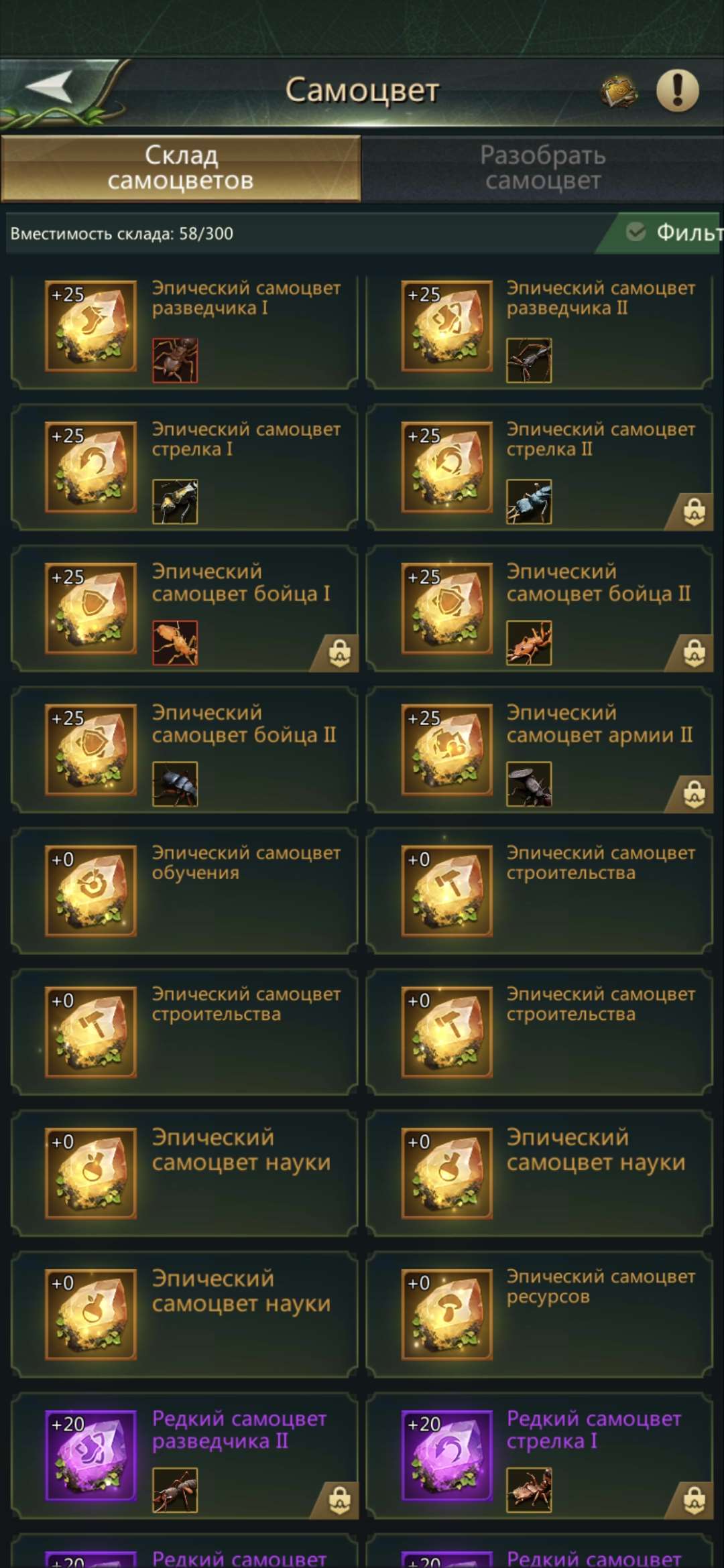Toggle lock on Эпический самоцвет армии II

tap(694, 795)
